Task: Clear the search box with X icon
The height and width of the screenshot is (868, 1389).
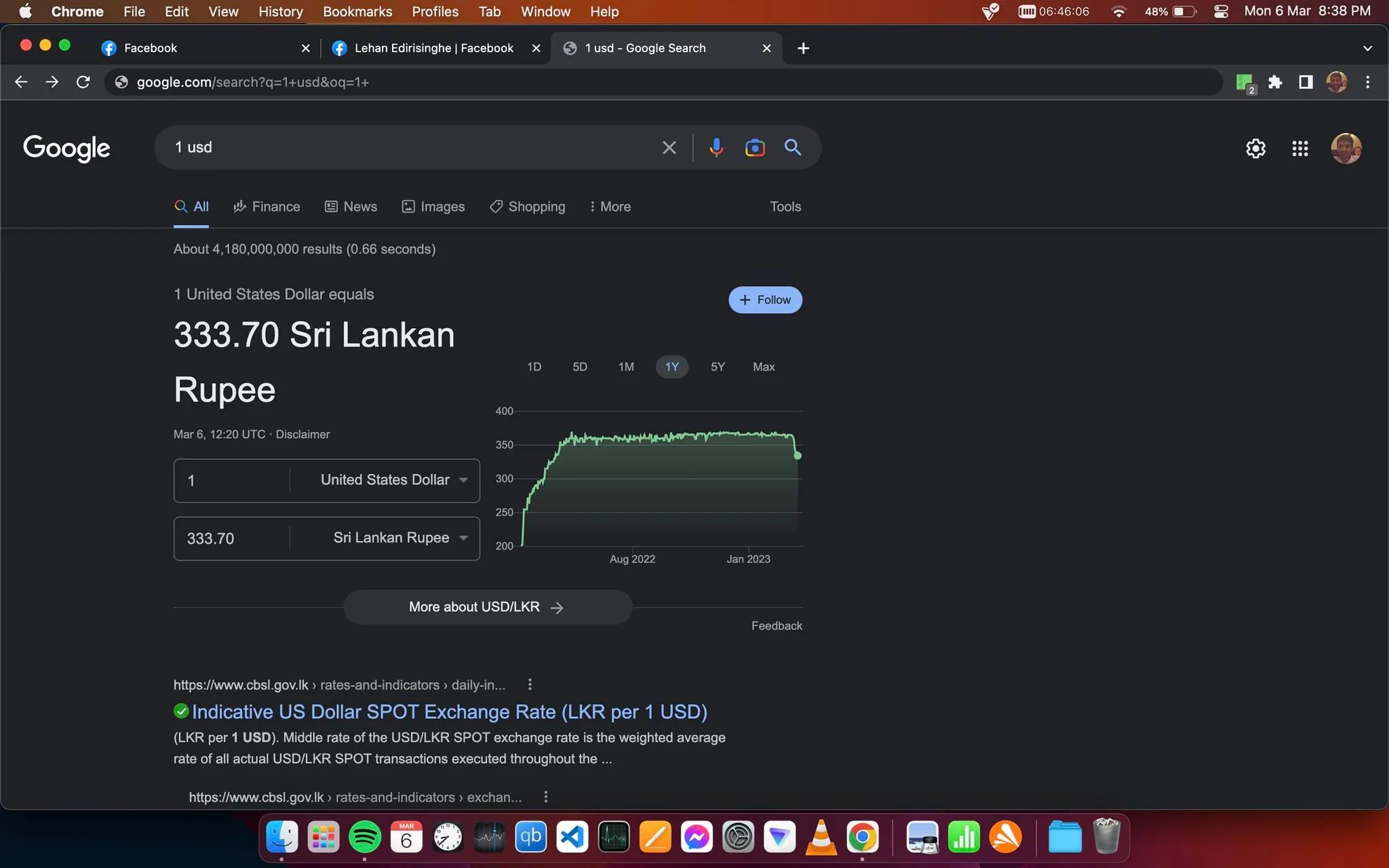Action: coord(669,147)
